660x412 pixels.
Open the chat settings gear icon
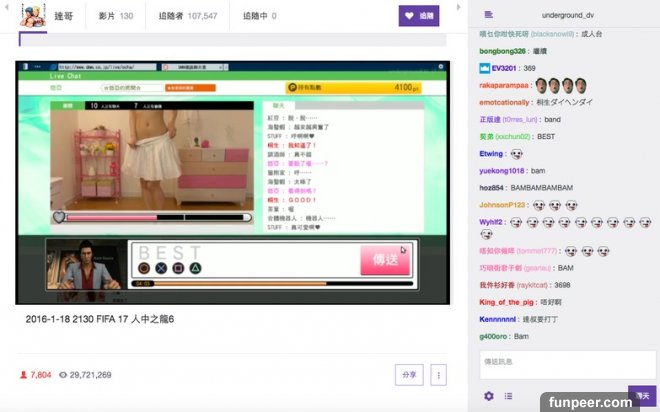[x=489, y=396]
